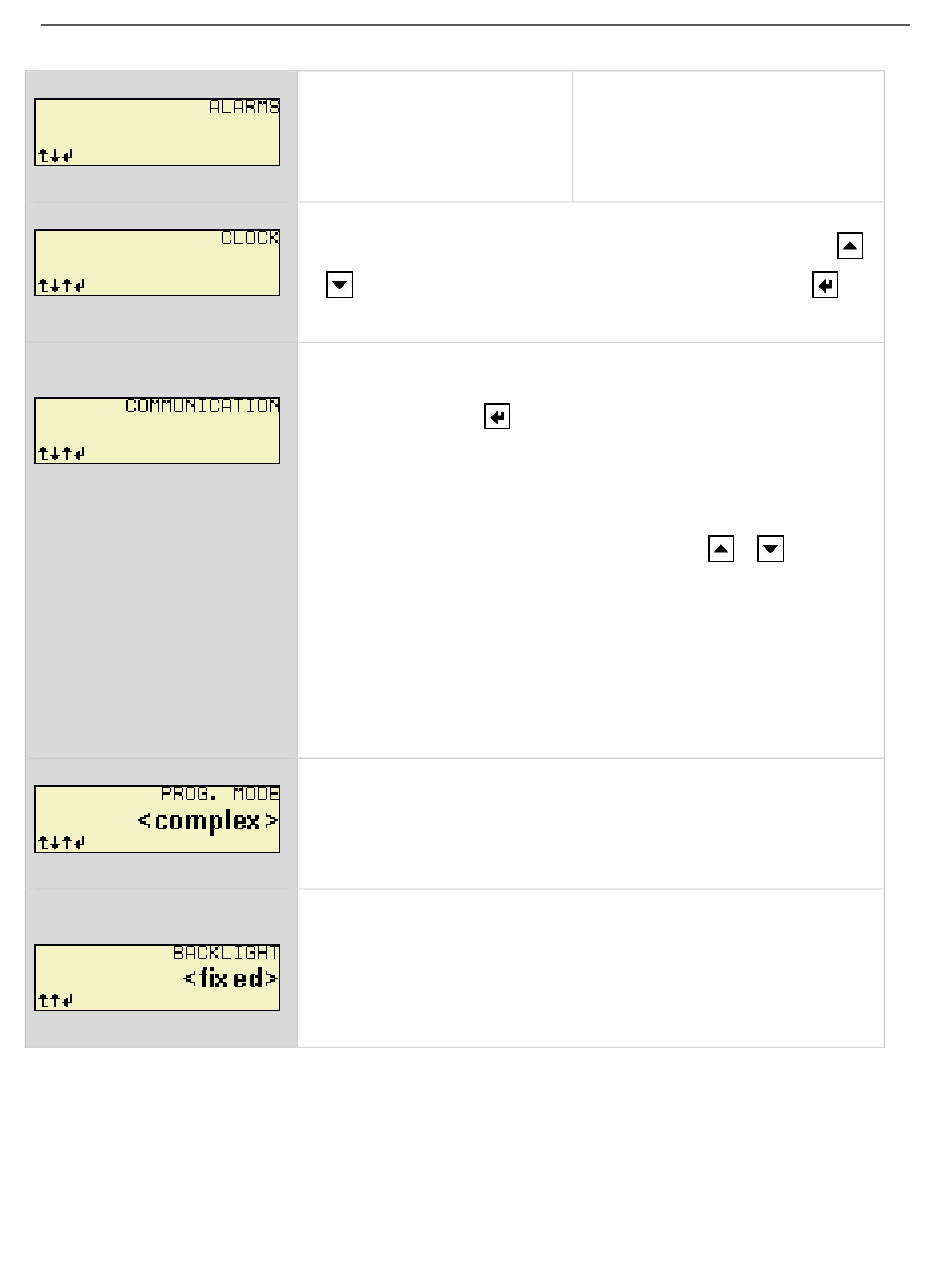
Task: Click the navigation arrows on the ALARMS display
Action: 56,156
